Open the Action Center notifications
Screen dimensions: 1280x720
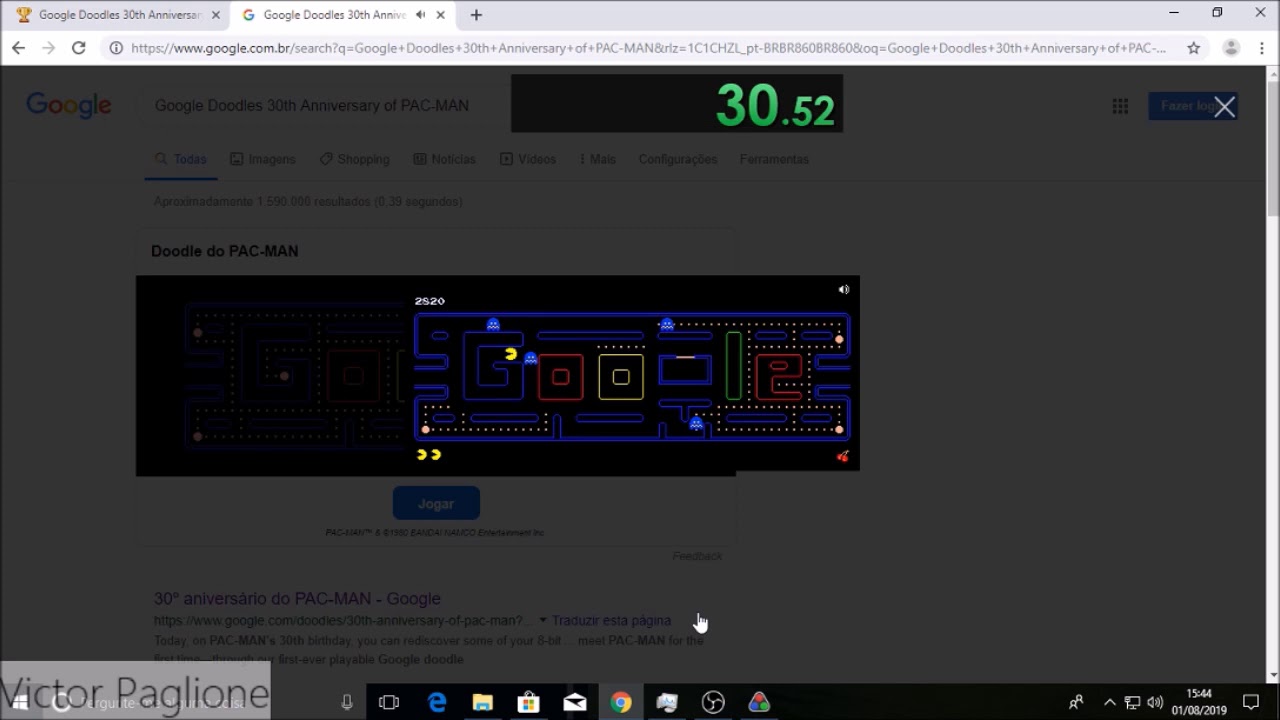[x=1251, y=703]
